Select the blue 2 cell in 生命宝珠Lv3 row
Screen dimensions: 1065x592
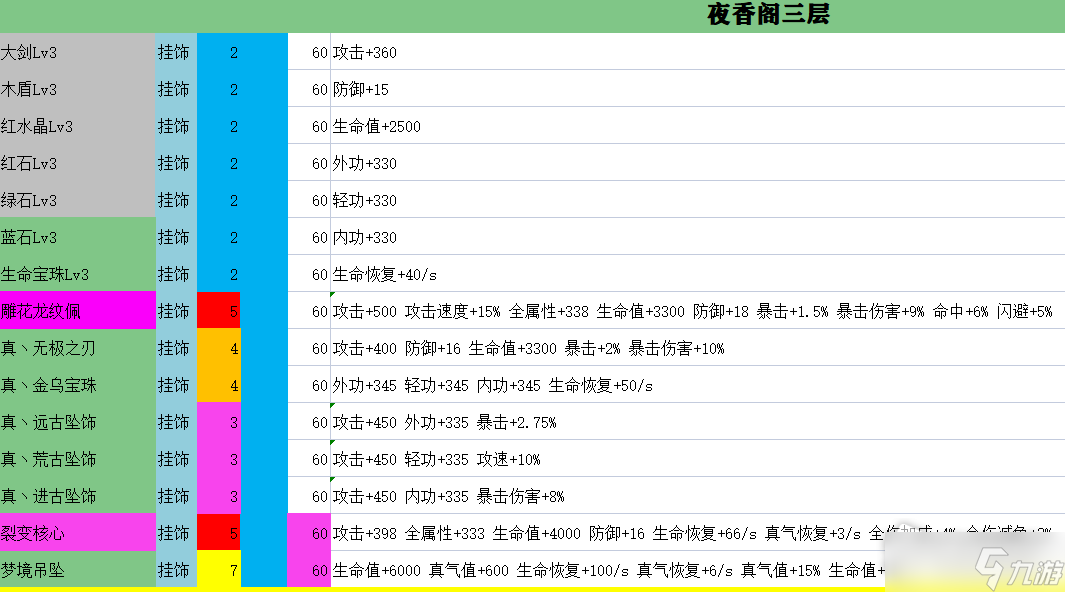[x=219, y=274]
